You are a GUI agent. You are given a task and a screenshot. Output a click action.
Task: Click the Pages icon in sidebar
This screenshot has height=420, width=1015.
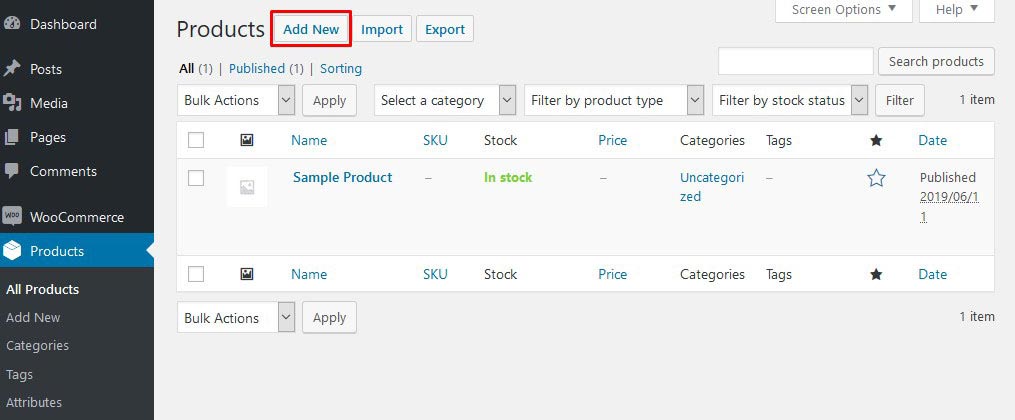click(x=12, y=137)
